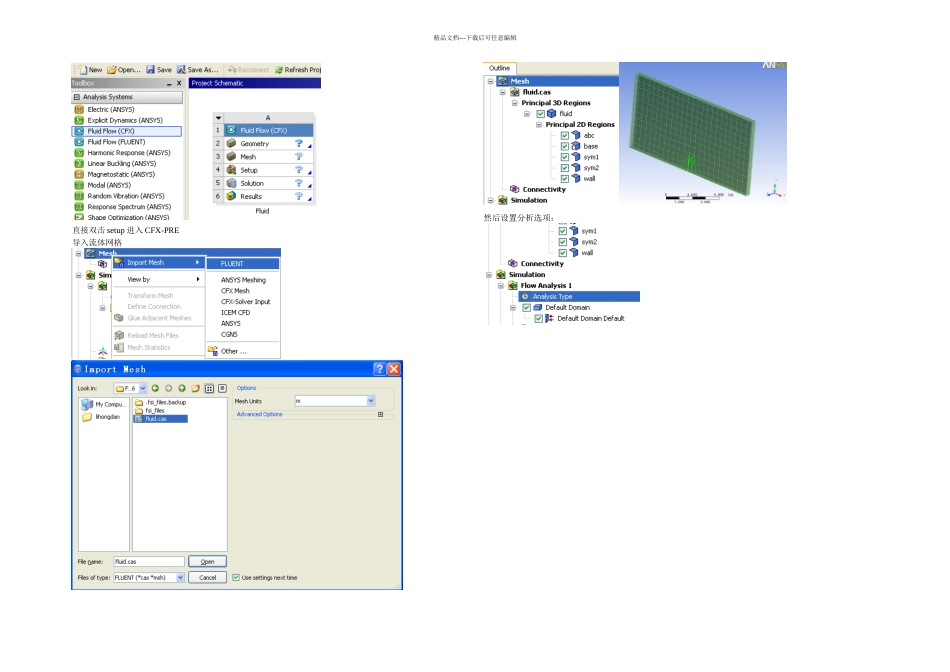The image size is (950, 672).
Task: Choose CFX-Solver Input import option
Action: click(243, 302)
